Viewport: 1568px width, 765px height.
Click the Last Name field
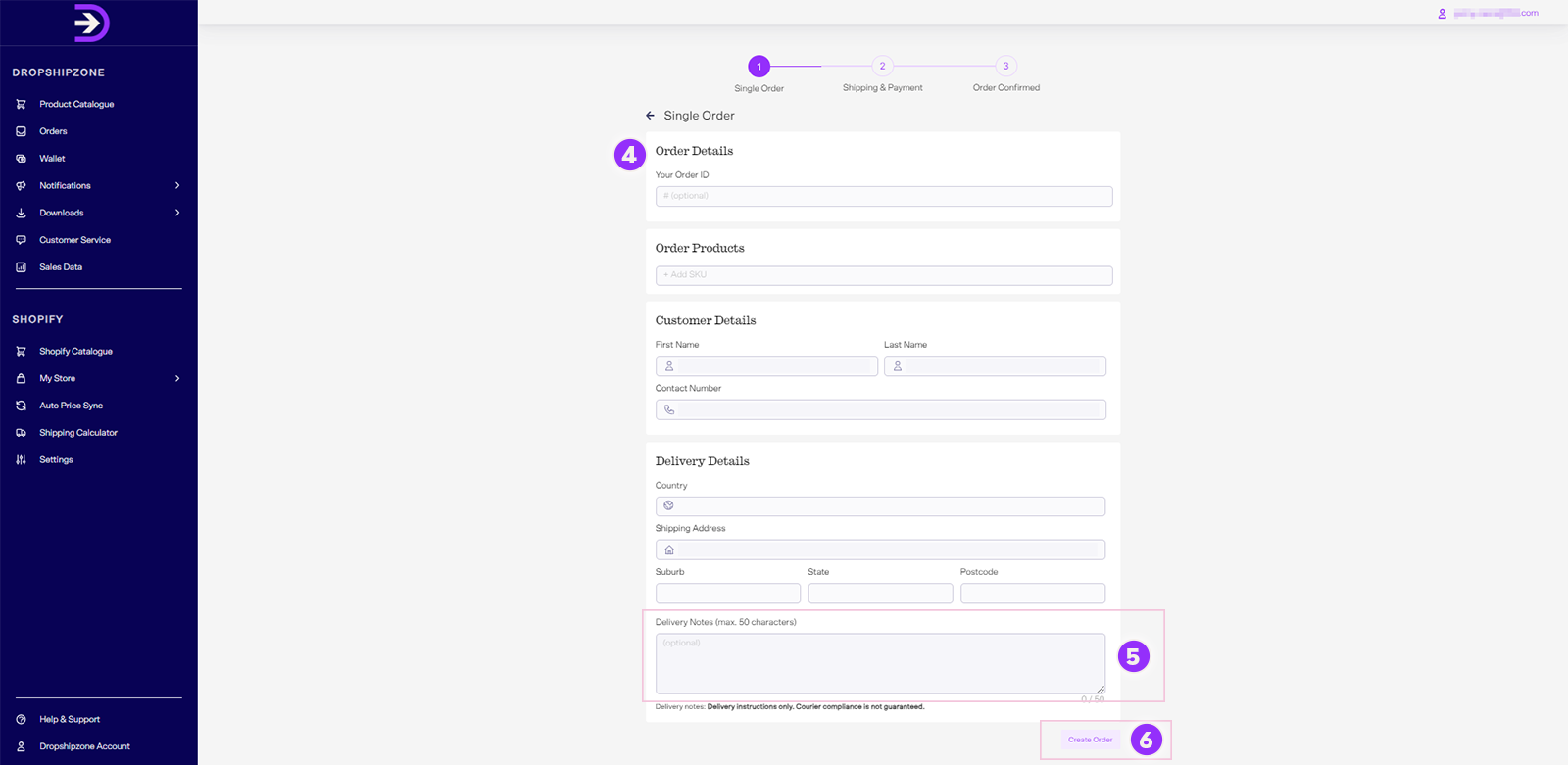[995, 366]
